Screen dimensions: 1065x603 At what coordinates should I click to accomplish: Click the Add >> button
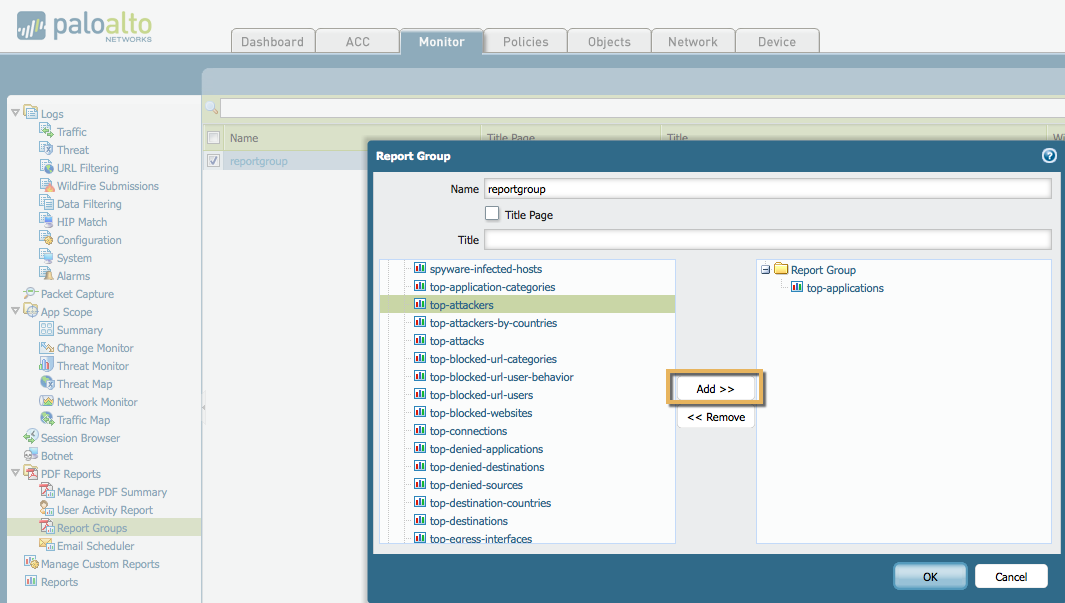715,388
